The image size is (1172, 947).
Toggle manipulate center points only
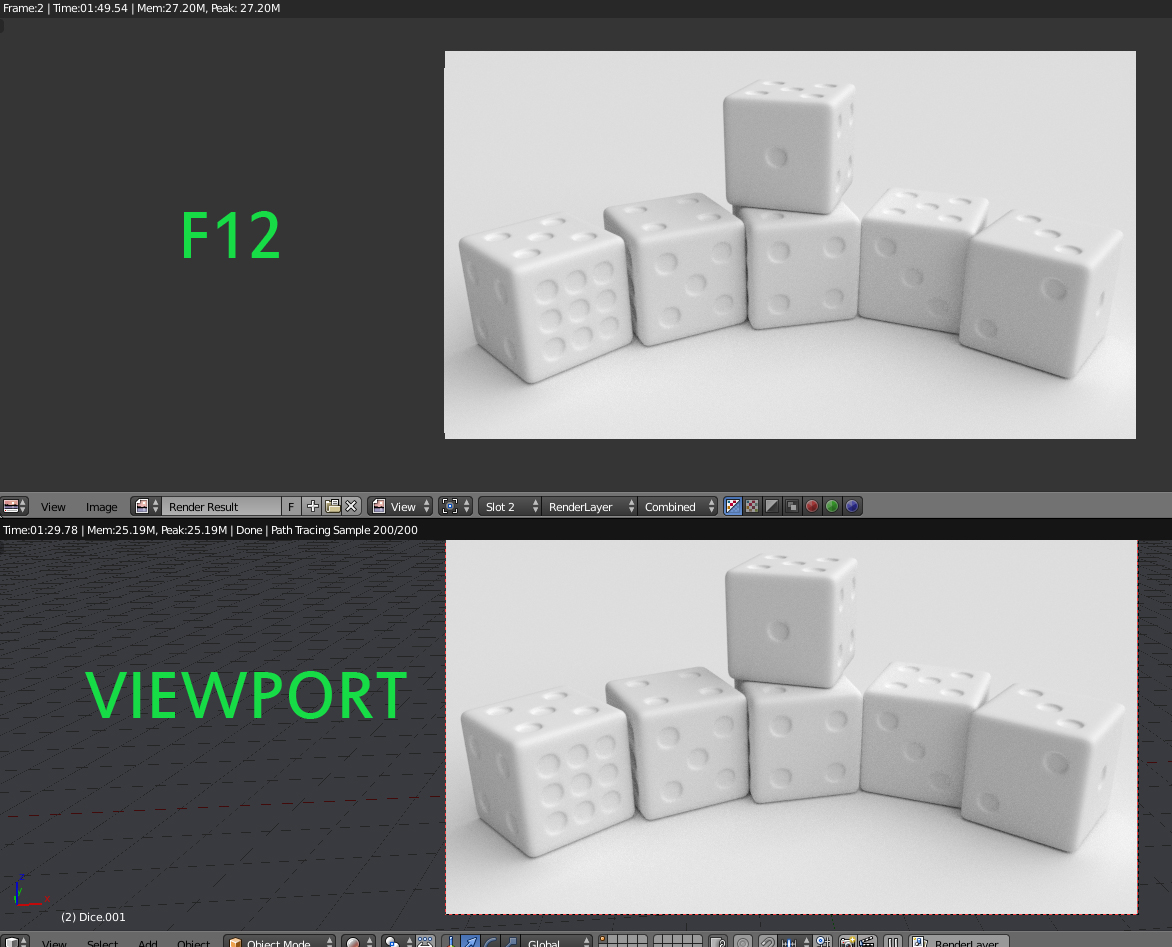click(425, 943)
